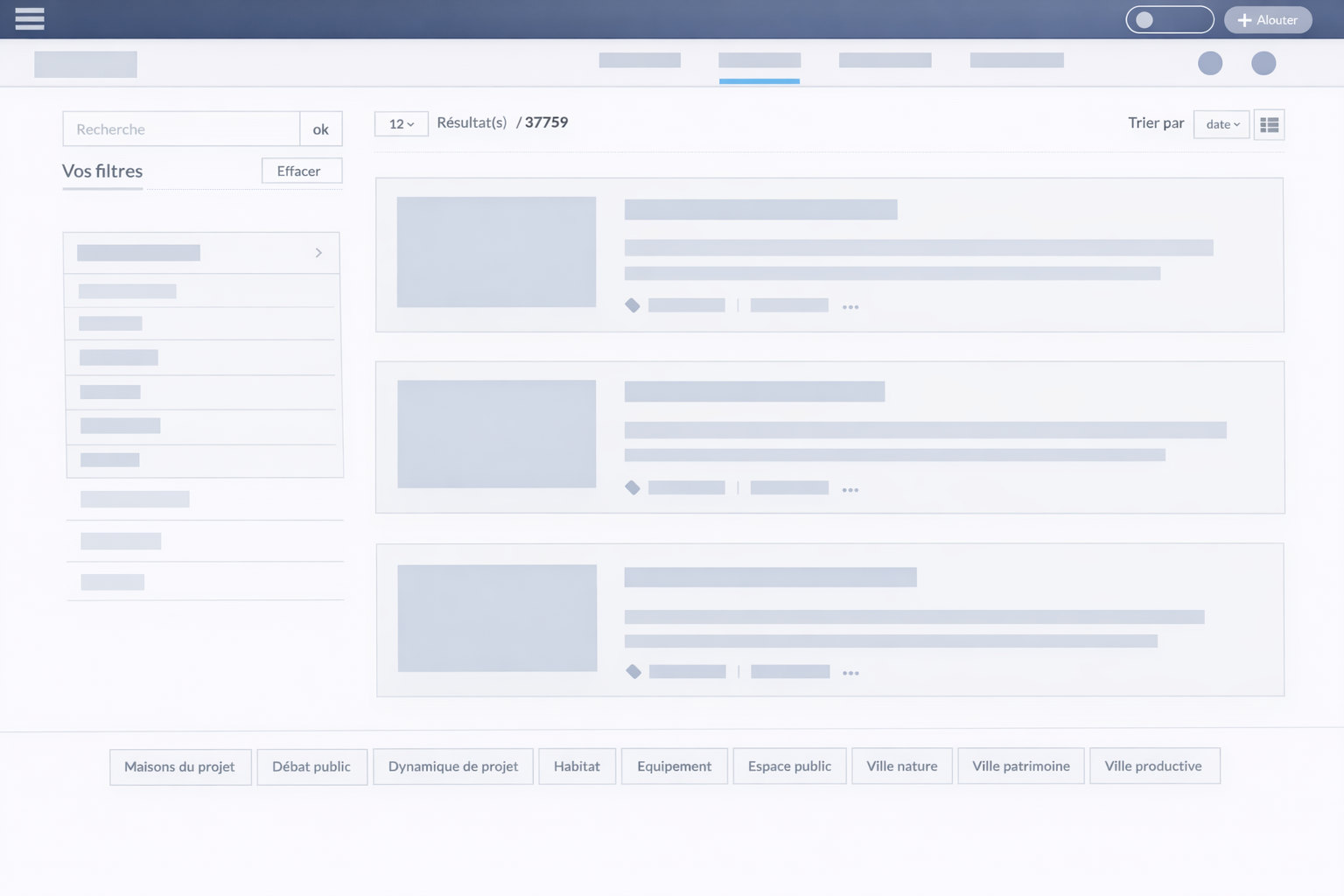Select the Habitat category
The width and height of the screenshot is (1344, 896).
577,766
